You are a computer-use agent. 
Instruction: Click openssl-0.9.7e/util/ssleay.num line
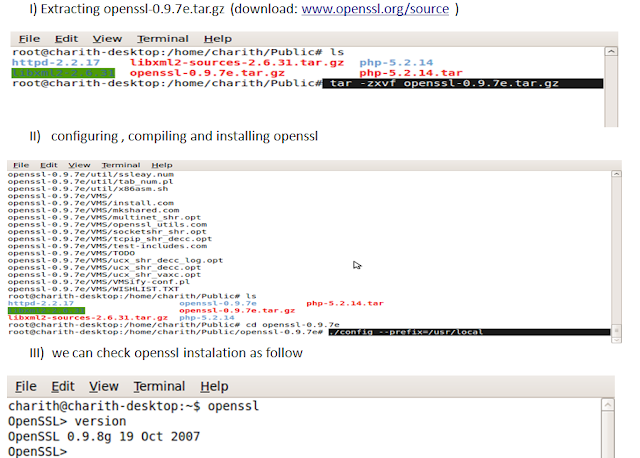coord(91,174)
